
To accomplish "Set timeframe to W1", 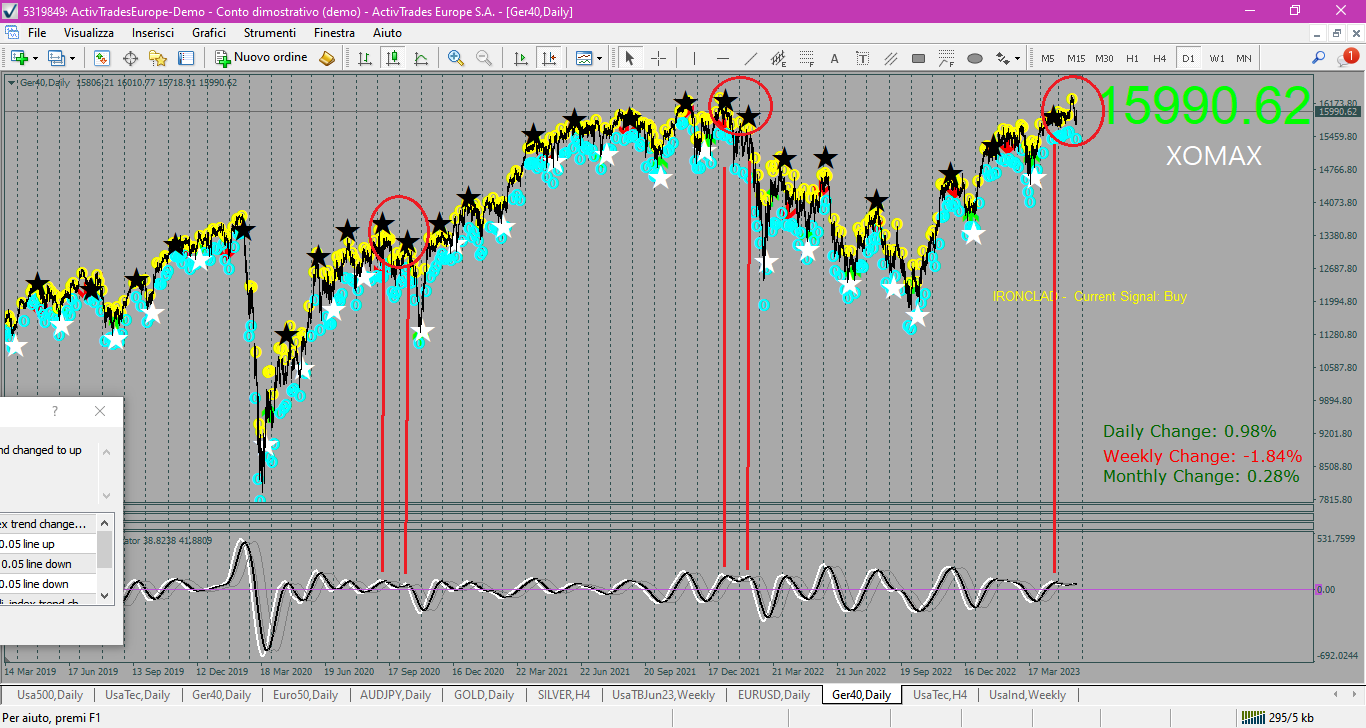I will [1216, 58].
